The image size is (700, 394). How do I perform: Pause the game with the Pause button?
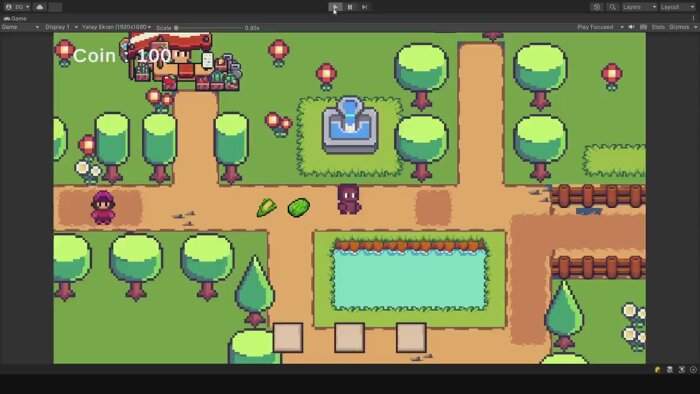(350, 7)
